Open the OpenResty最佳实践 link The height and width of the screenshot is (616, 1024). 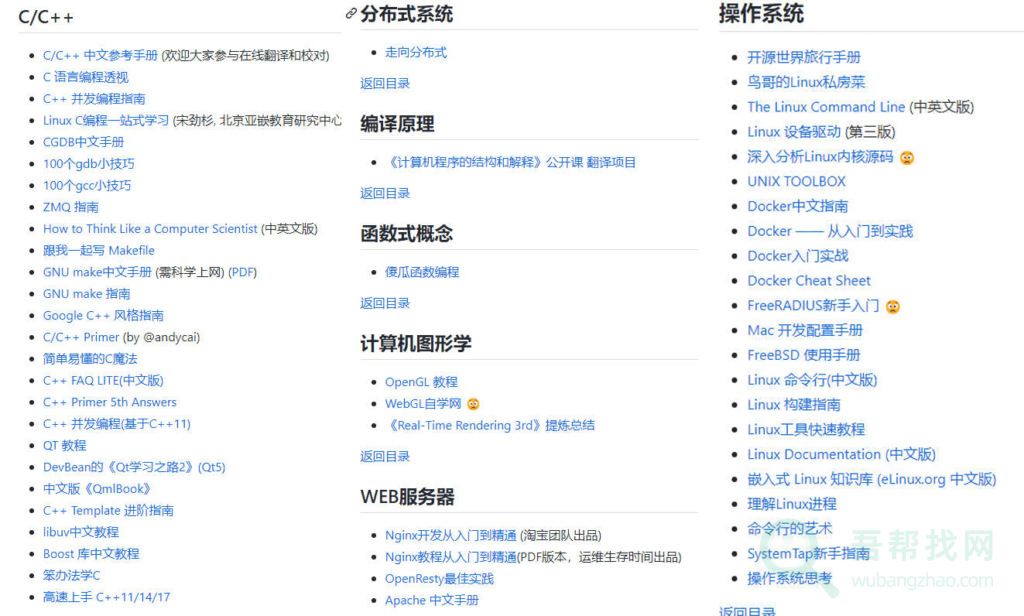439,578
